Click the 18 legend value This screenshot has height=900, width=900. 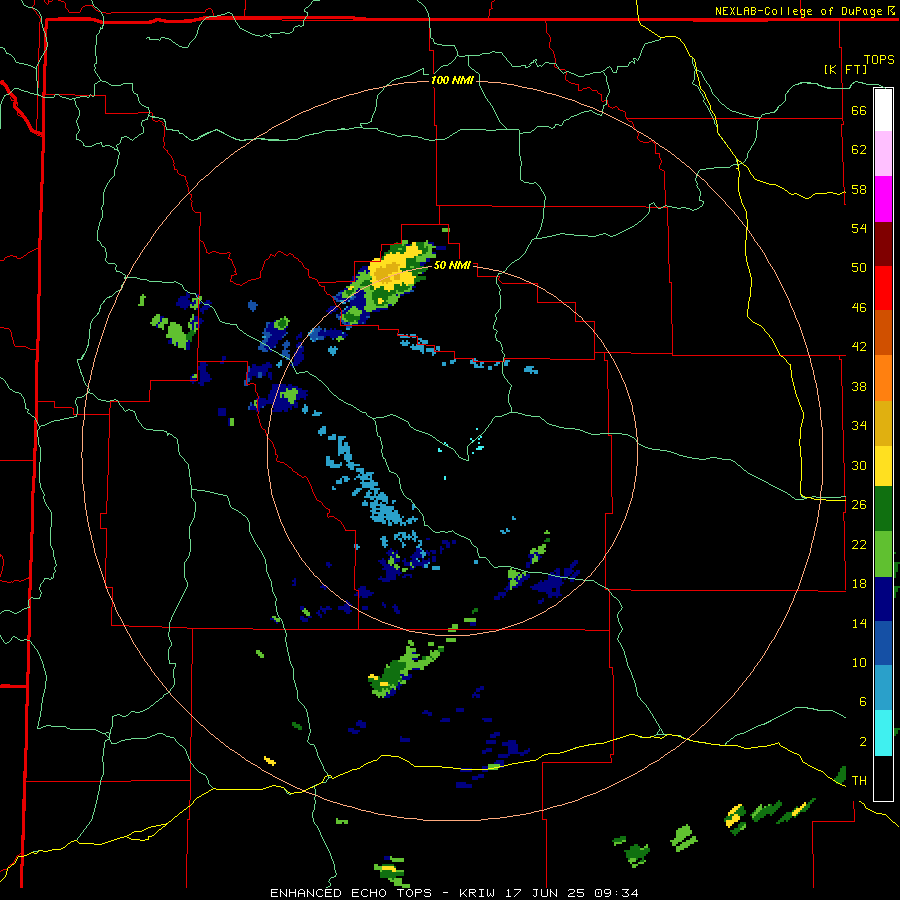859,584
